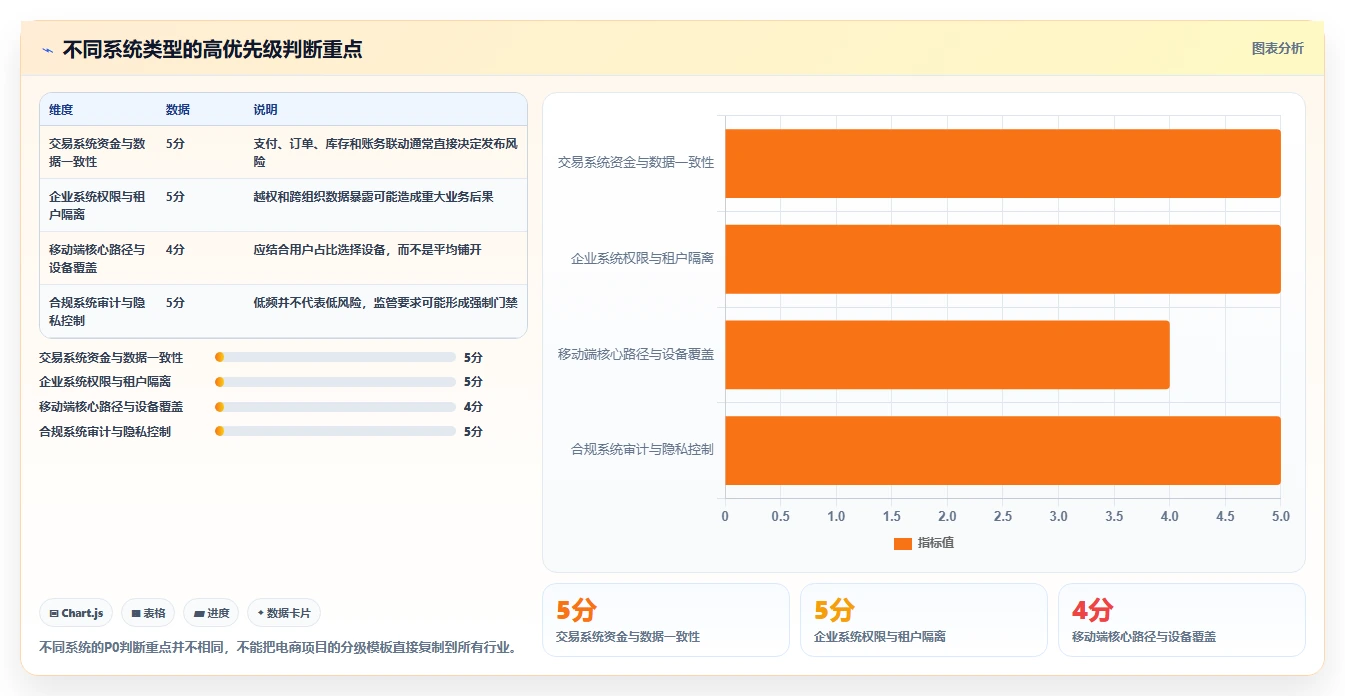Select the Chart.js tag chip

pyautogui.click(x=76, y=613)
